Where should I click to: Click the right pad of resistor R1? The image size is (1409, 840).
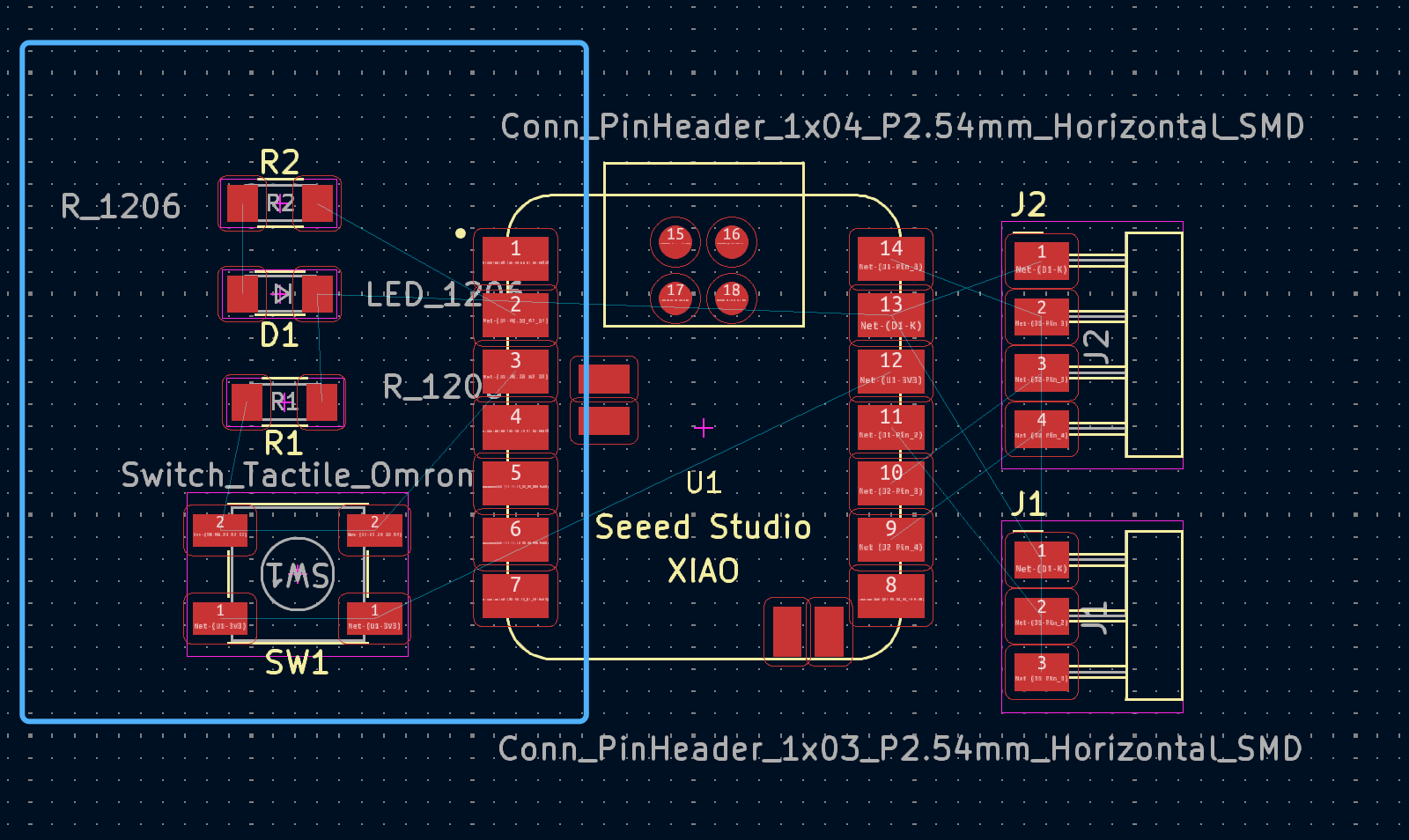[321, 402]
